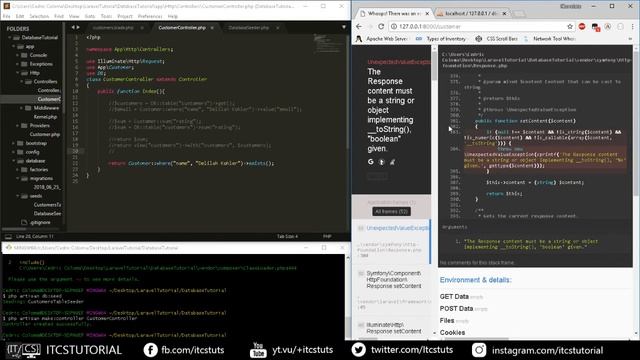The height and width of the screenshot is (360, 640).
Task: Open Apache Web Server bookmark
Action: pyautogui.click(x=382, y=39)
